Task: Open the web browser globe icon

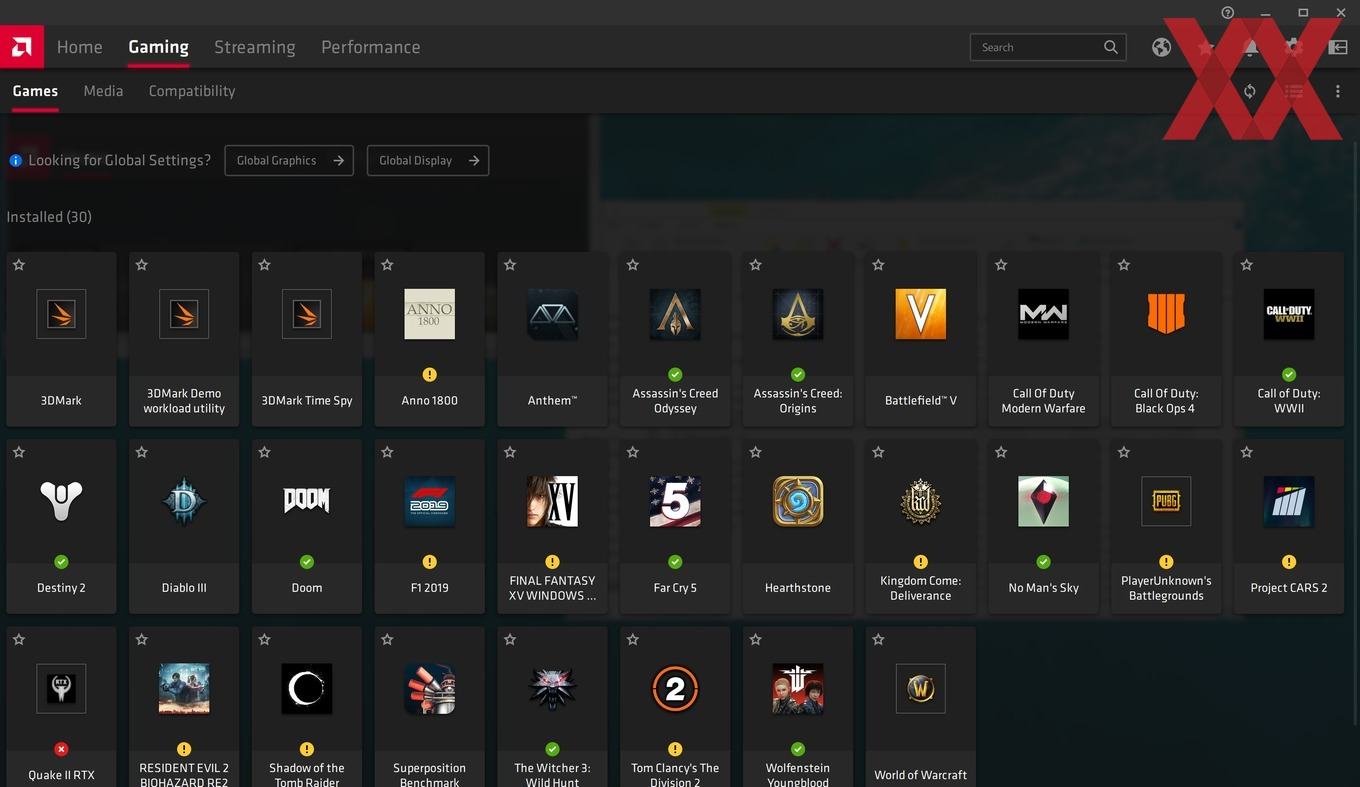Action: click(x=1161, y=47)
